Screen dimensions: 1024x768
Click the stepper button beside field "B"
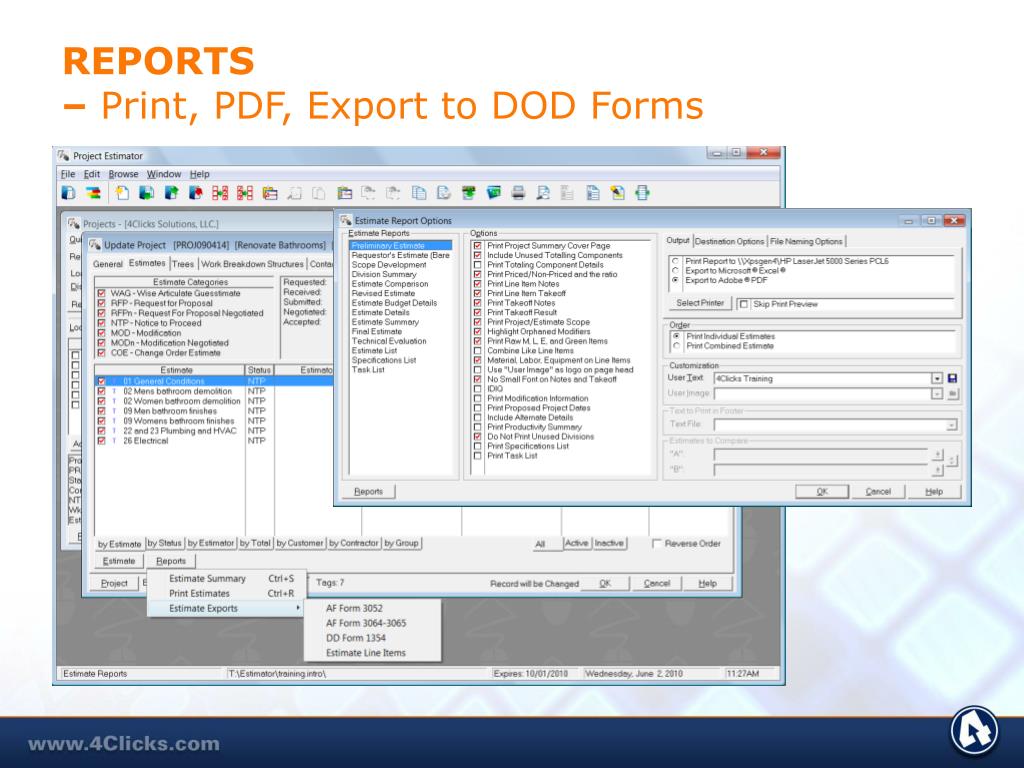[938, 470]
